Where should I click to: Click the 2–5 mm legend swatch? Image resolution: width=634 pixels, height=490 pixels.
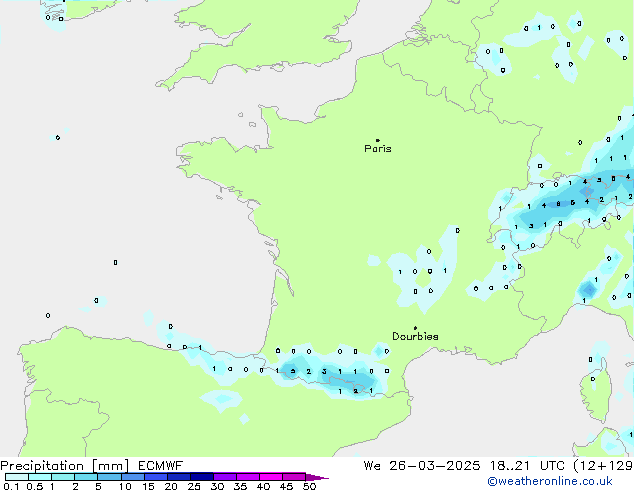[x=86, y=477]
